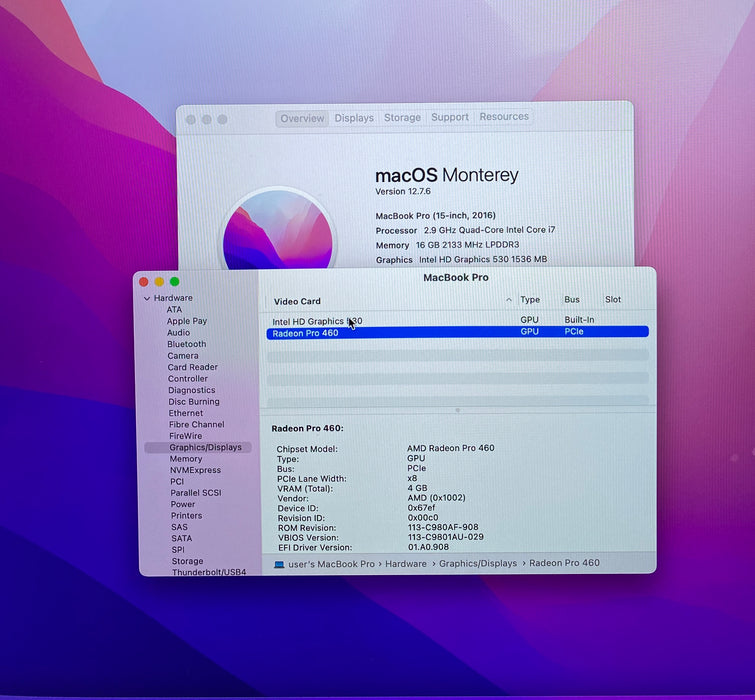Click the Vendor AMD (0x1002) value

point(436,498)
